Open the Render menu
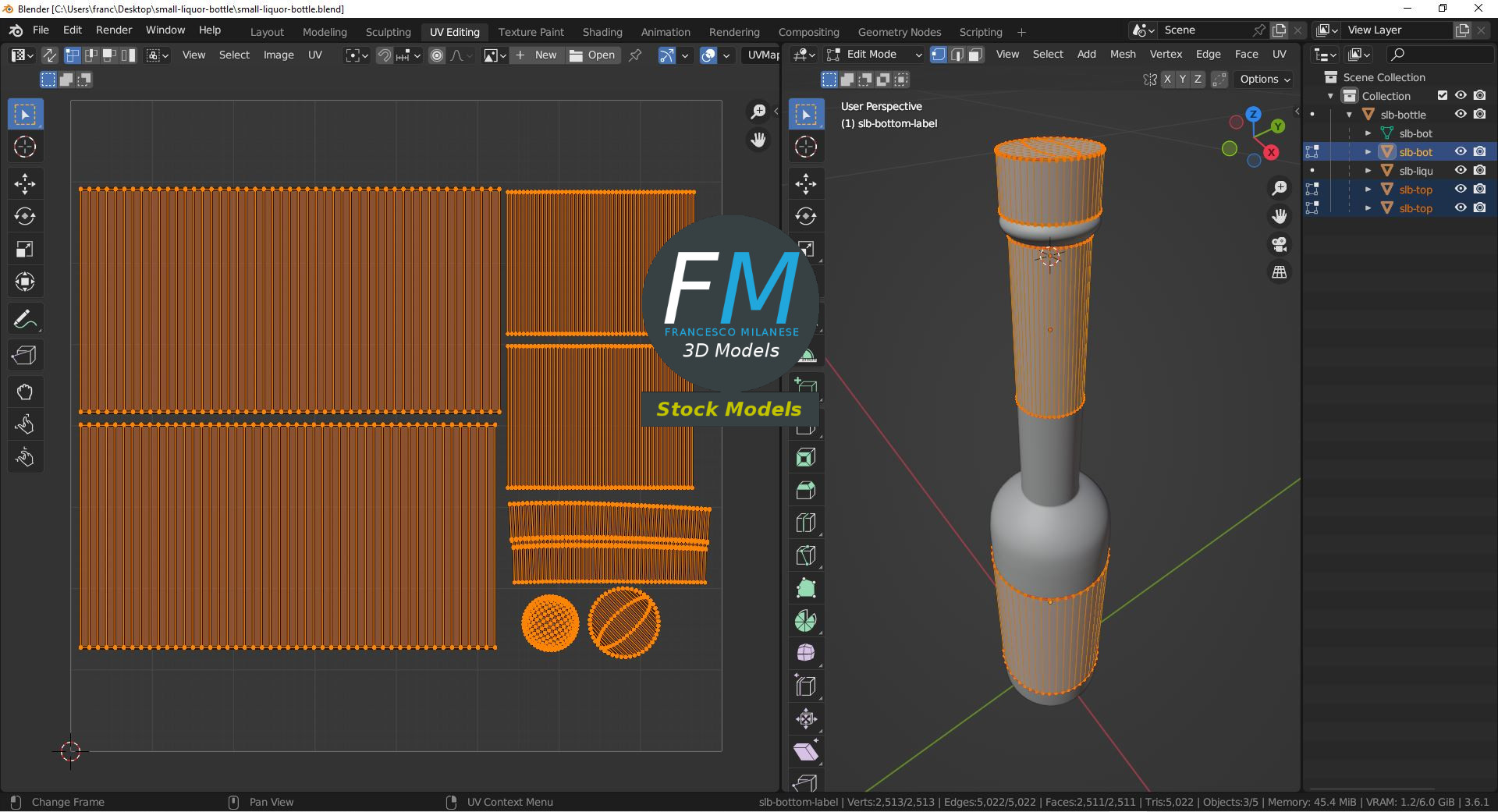This screenshot has width=1498, height=812. click(114, 30)
